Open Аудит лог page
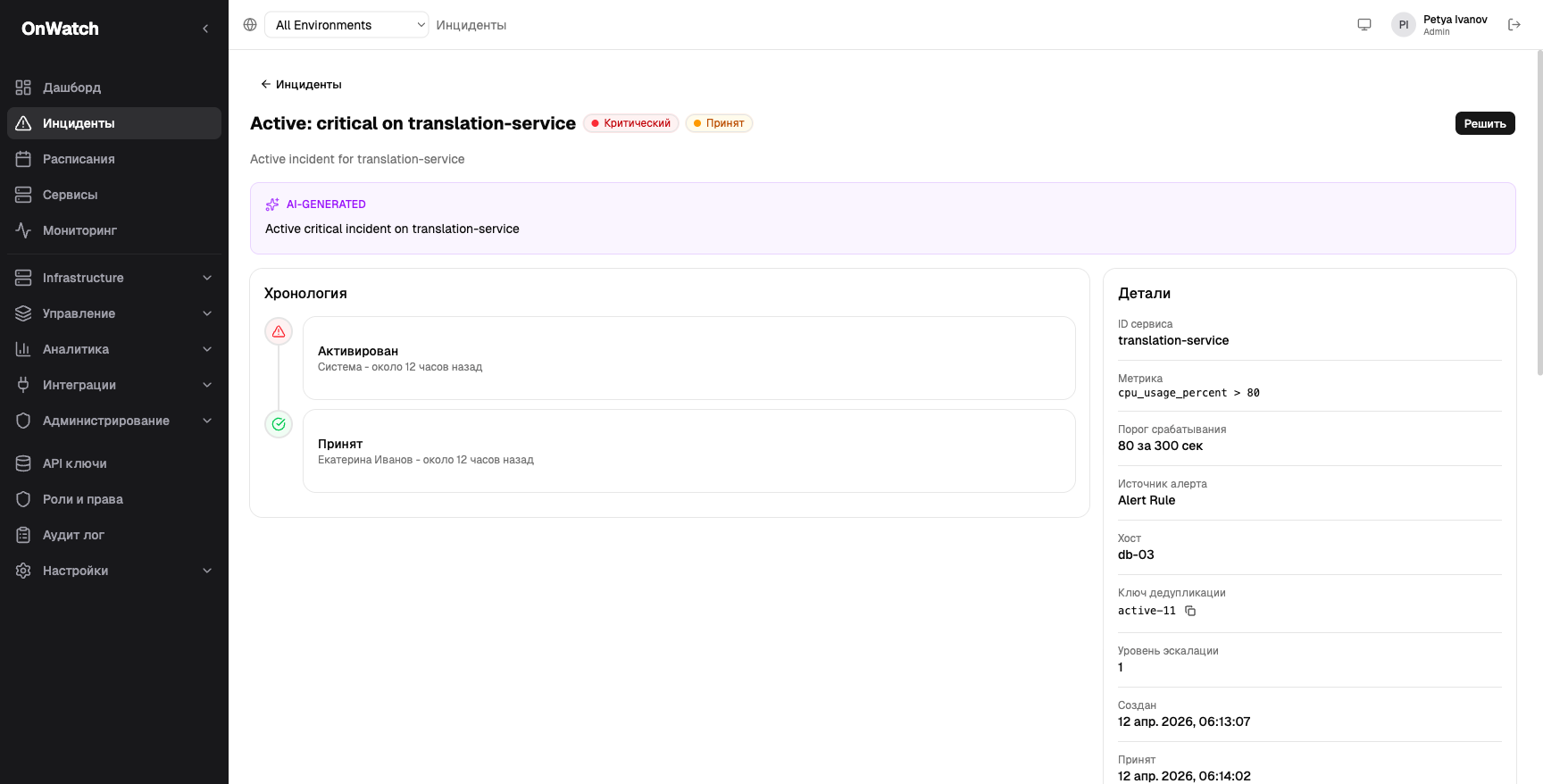1543x784 pixels. pyautogui.click(x=114, y=535)
